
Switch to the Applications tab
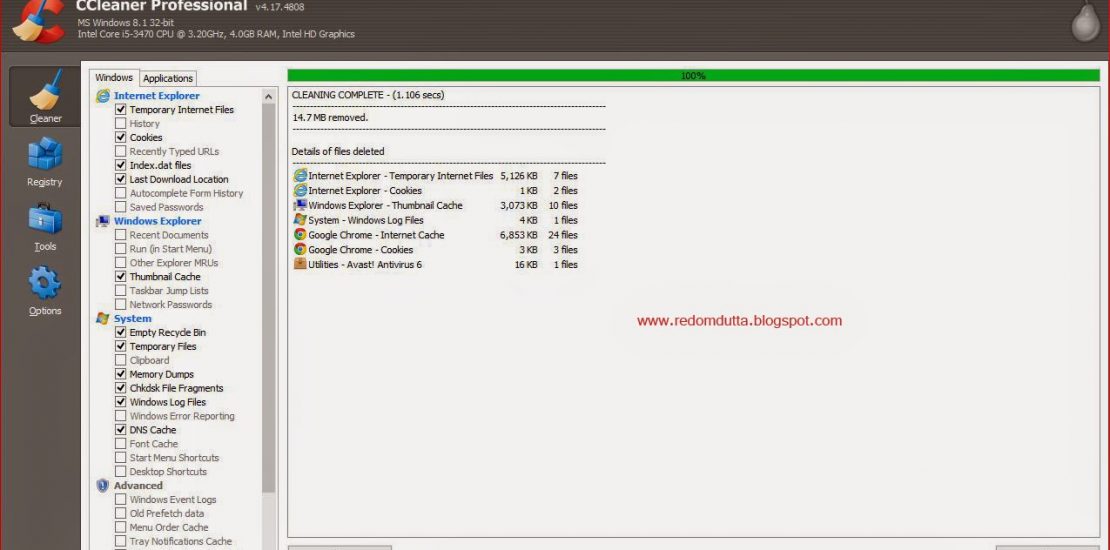(x=168, y=78)
